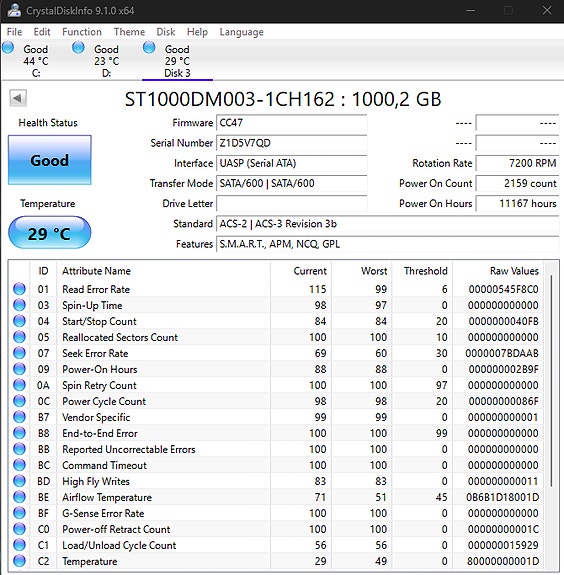The height and width of the screenshot is (575, 564).
Task: Select the D: drive status orb
Action: point(78,48)
